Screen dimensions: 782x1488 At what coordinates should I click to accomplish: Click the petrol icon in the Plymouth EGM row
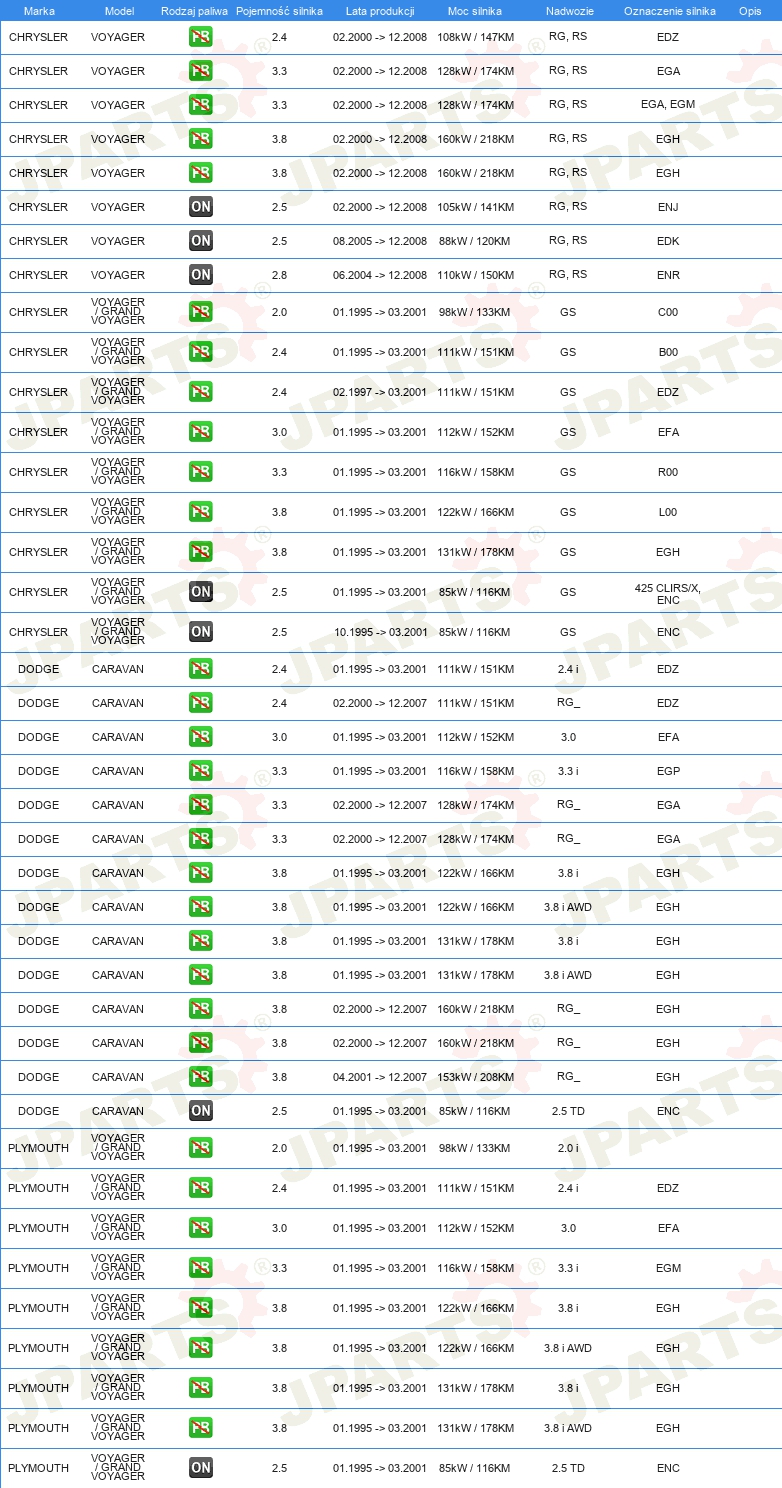201,1268
